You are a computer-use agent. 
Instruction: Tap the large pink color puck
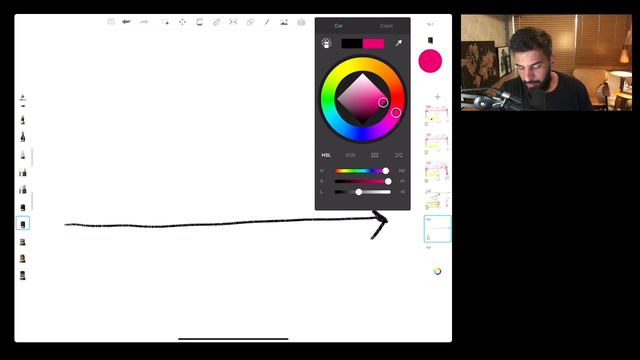[430, 61]
